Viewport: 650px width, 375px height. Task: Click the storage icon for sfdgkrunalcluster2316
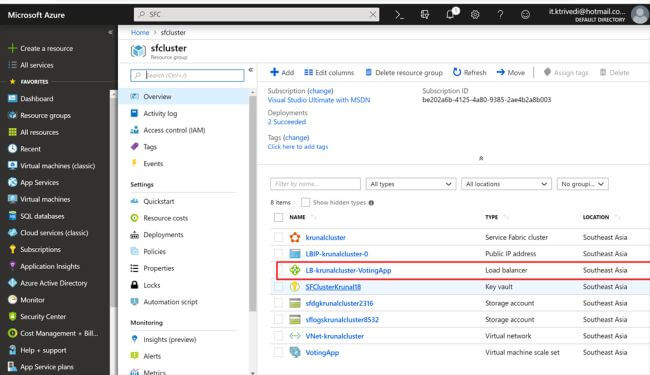coord(295,303)
